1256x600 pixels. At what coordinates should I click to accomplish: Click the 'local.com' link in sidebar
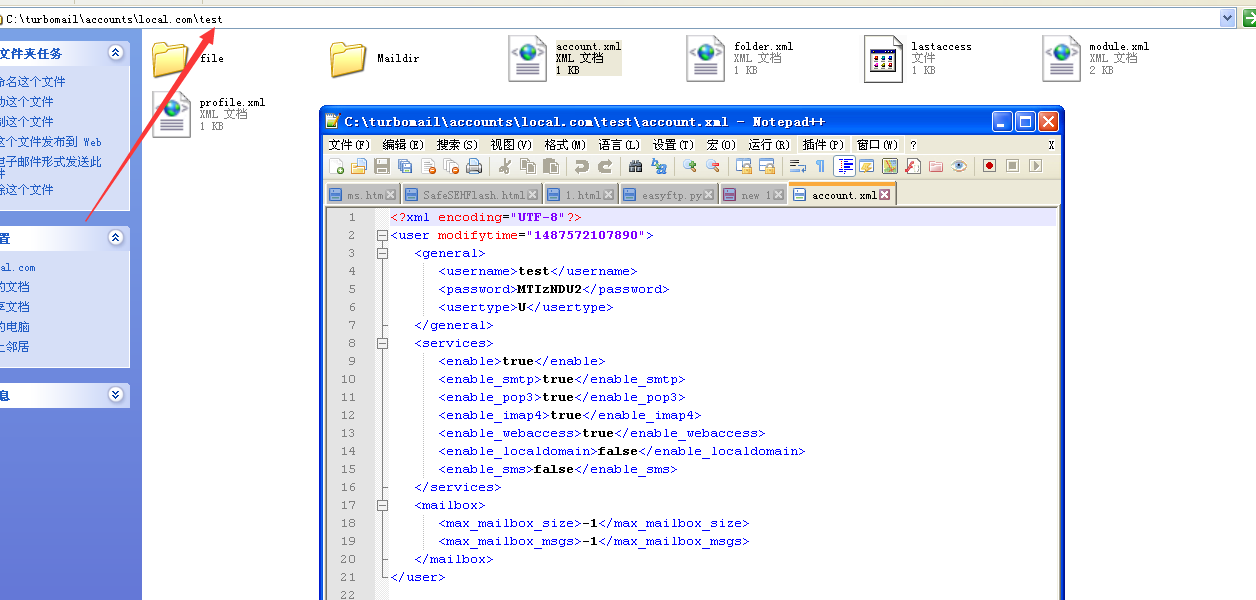pyautogui.click(x=18, y=267)
